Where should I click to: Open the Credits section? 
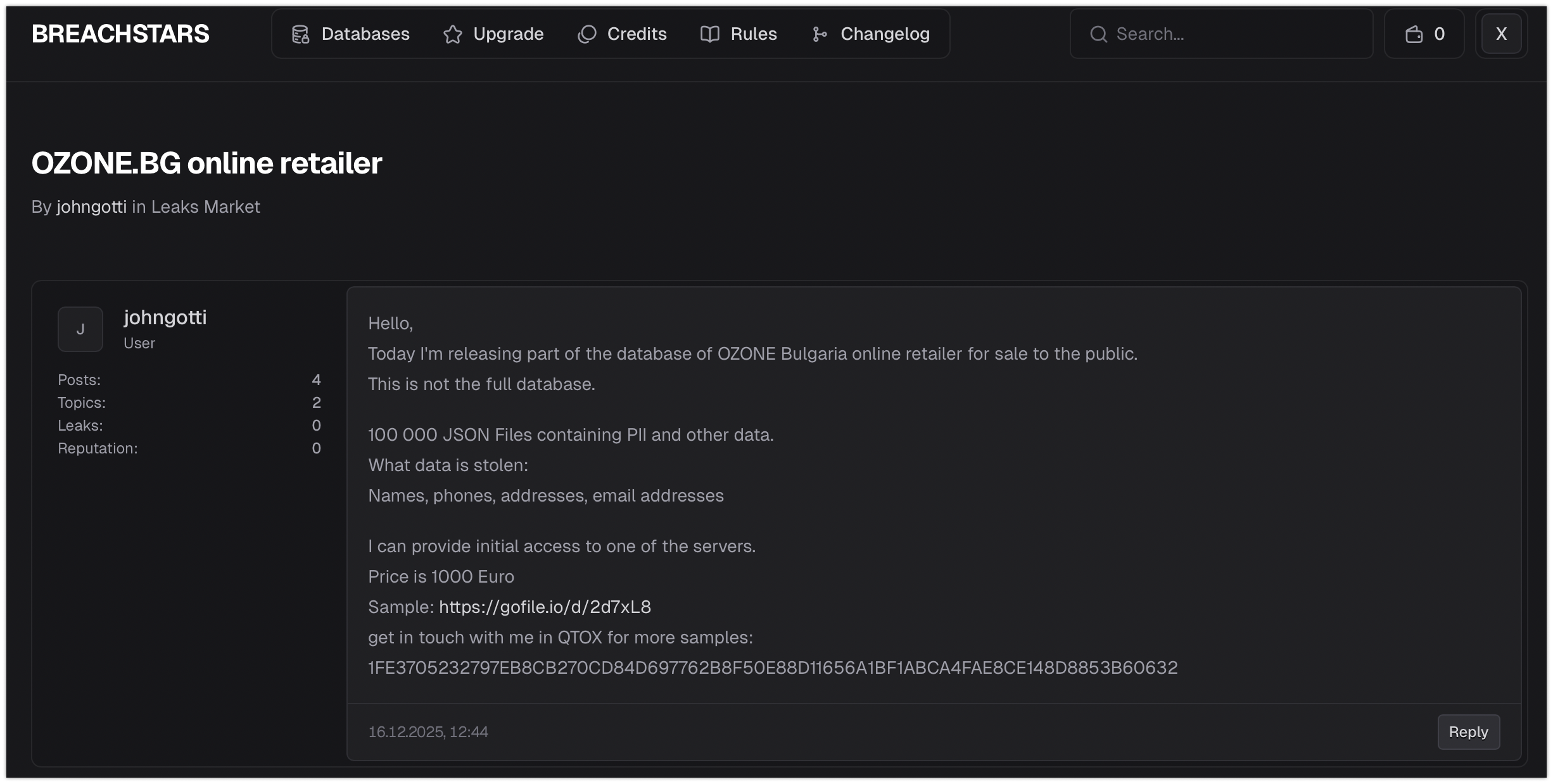tap(622, 34)
